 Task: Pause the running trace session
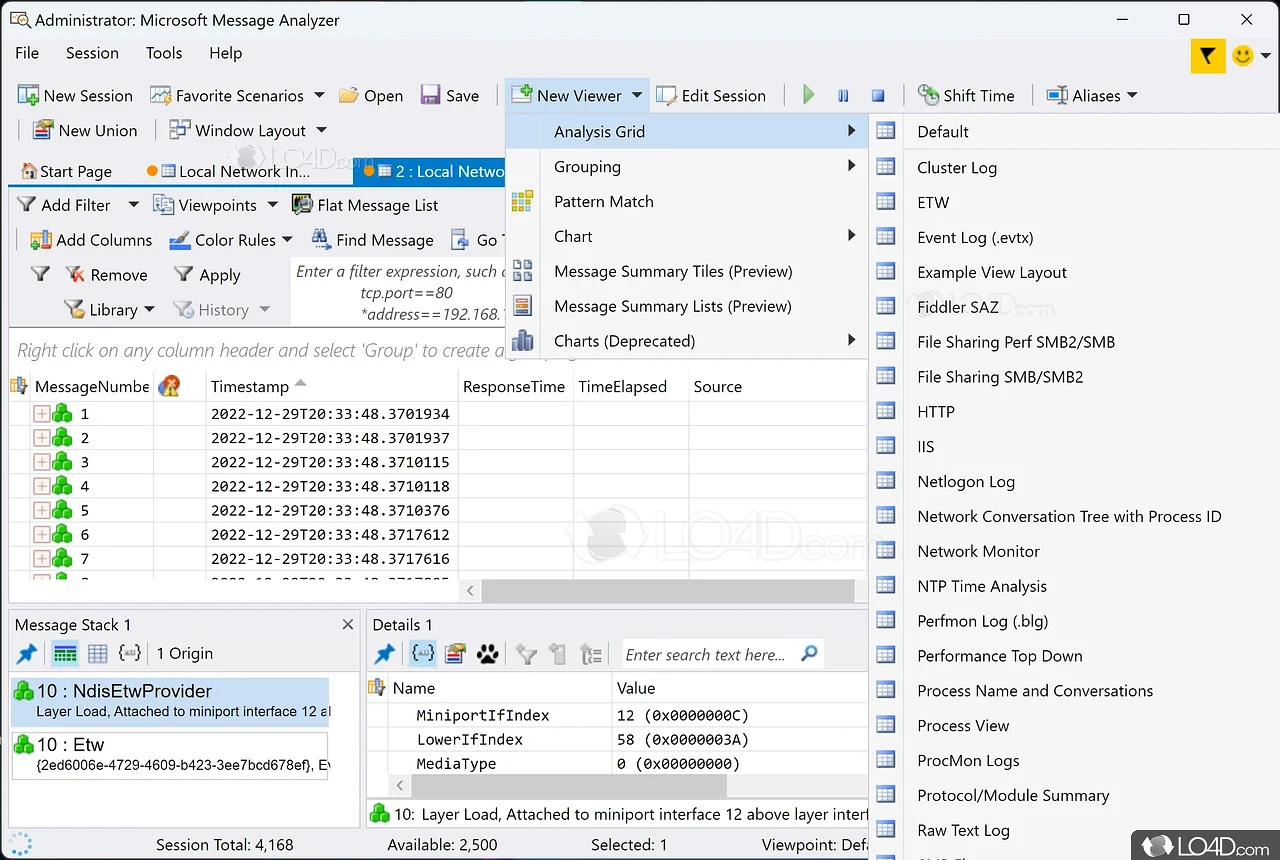[843, 96]
